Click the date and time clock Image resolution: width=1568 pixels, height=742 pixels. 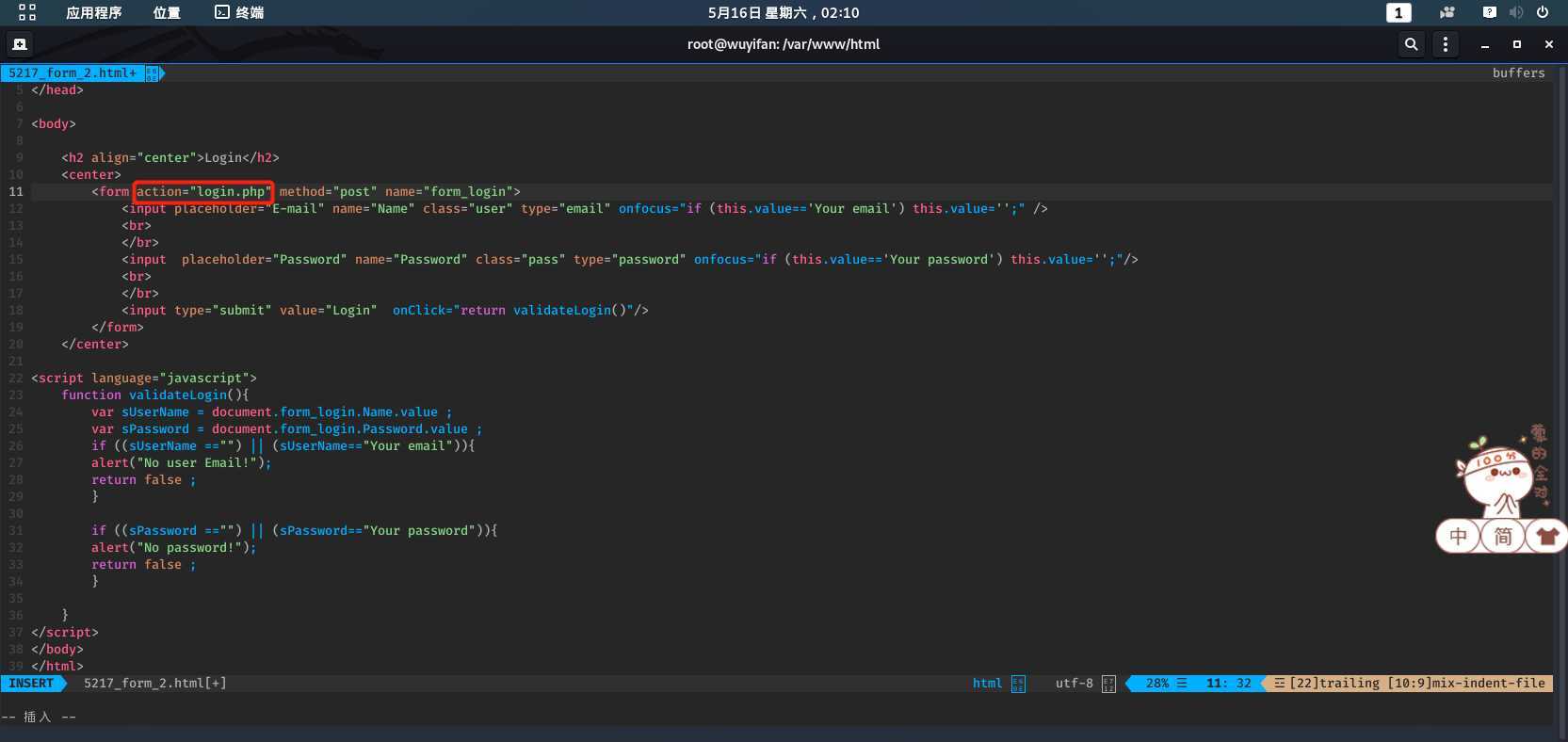[784, 12]
